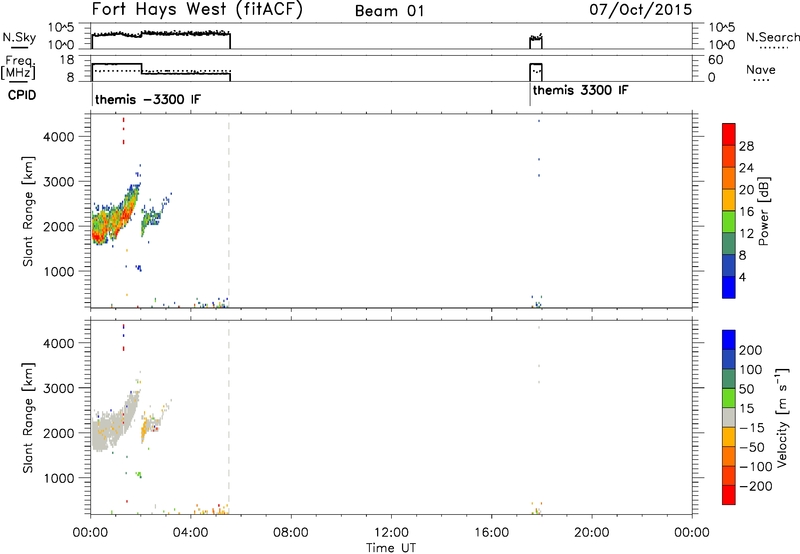
Task: Click the 'CPID' row label
Action: point(22,95)
